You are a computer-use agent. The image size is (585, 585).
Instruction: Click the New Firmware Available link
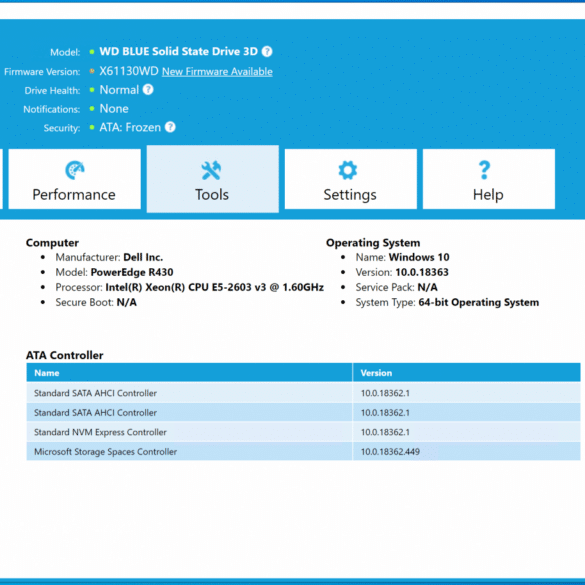coord(217,72)
